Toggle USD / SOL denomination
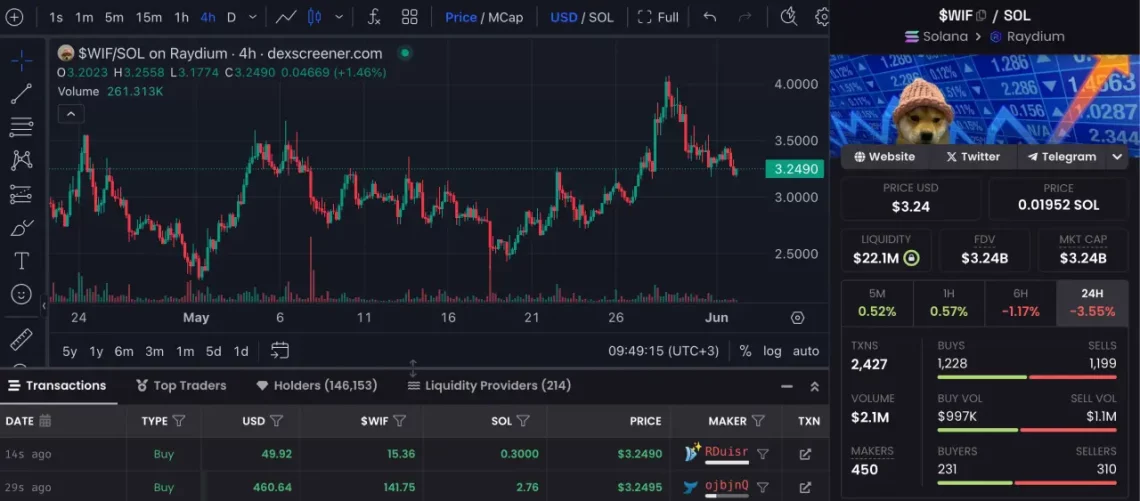 point(582,17)
